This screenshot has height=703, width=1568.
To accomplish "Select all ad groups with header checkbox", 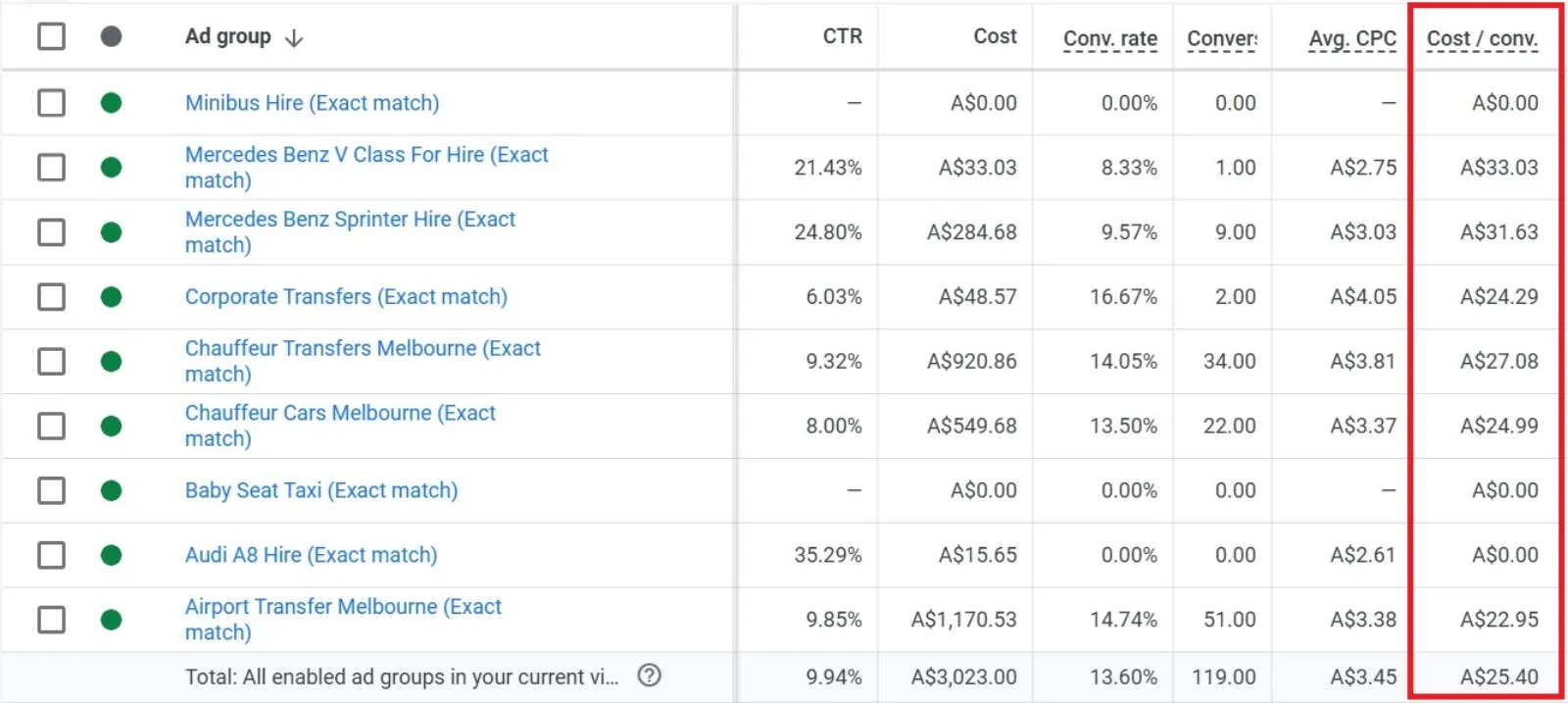I will 51,36.
